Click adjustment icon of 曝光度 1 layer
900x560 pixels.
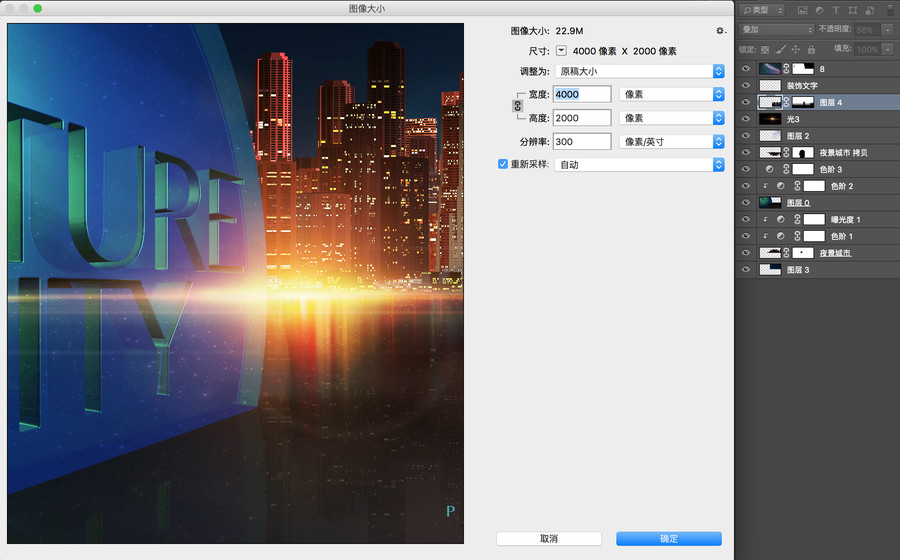coord(781,219)
